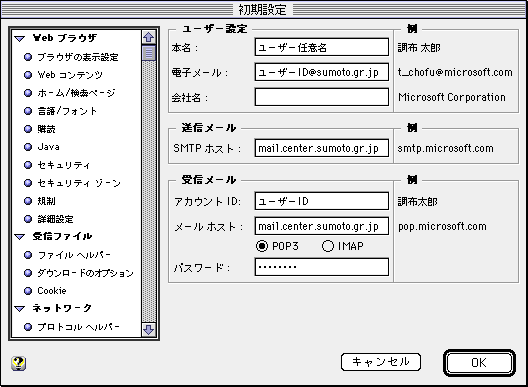Screen dimensions: 528x387
Task: Select セキュリティ in the category list
Action: [x=64, y=165]
